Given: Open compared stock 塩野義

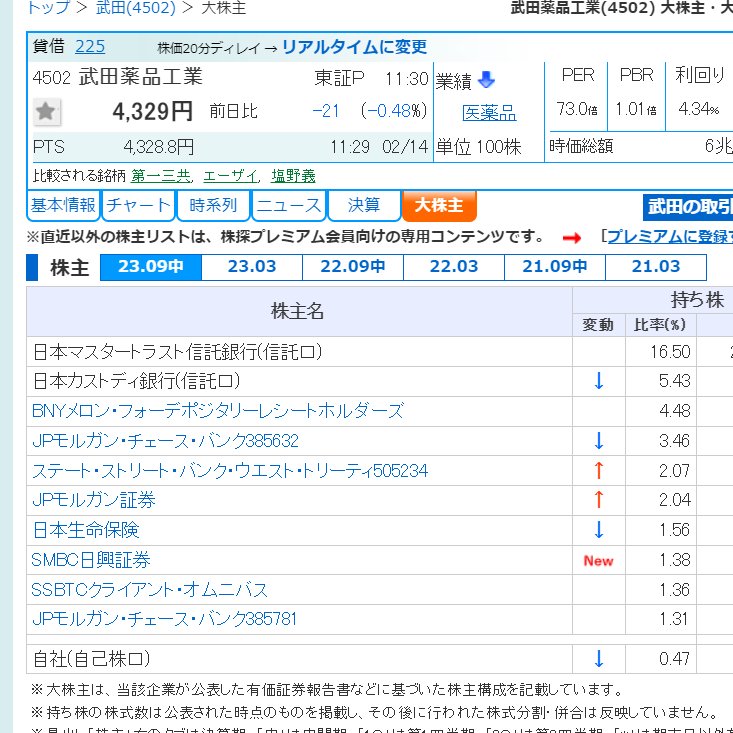Looking at the screenshot, I should point(293,175).
